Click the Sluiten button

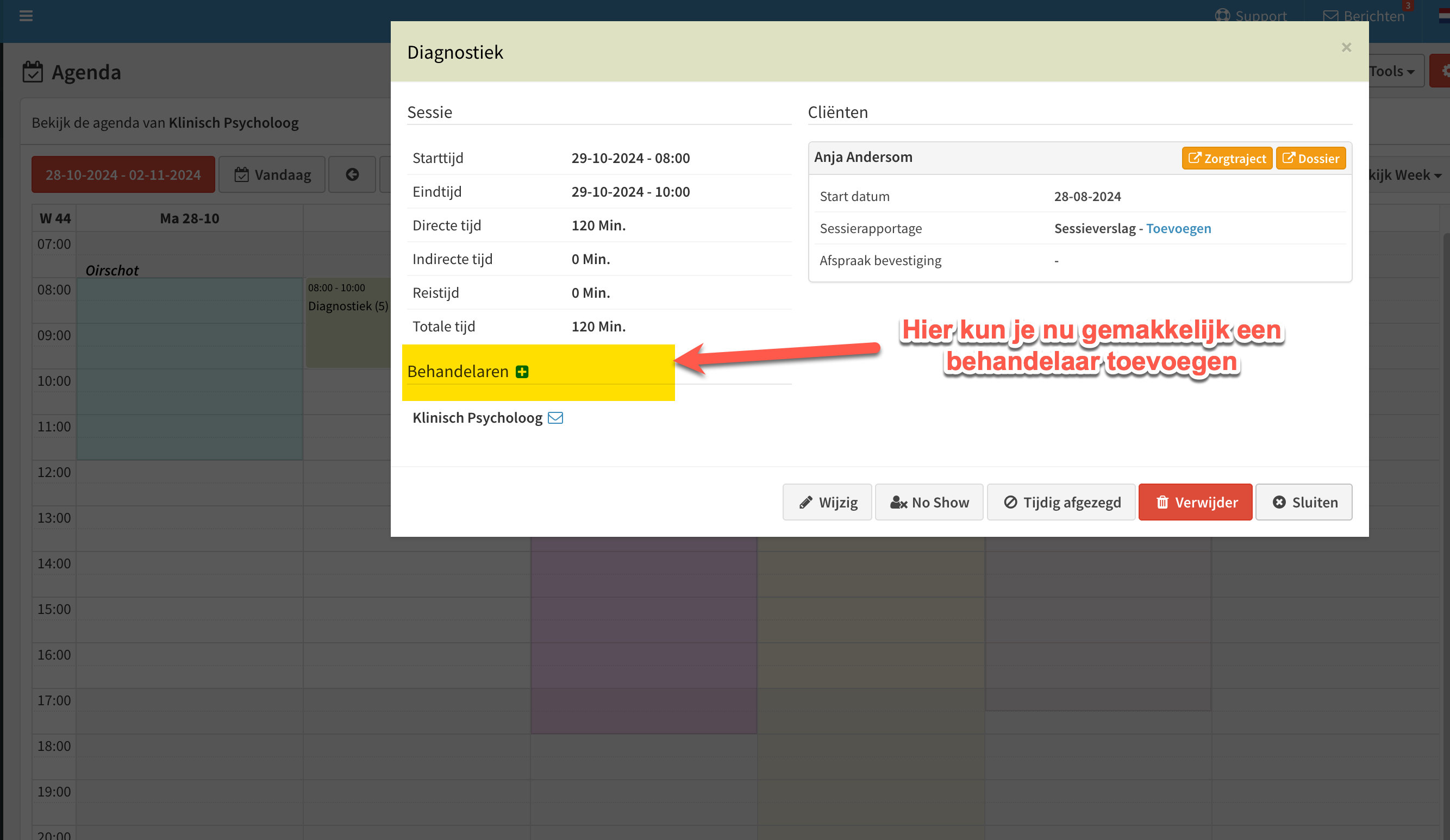[x=1303, y=502]
